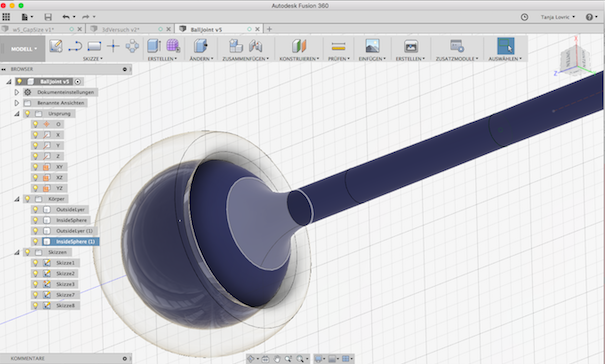This screenshot has width=605, height=364.
Task: Click the ViewCube to change orientation
Action: pyautogui.click(x=575, y=59)
